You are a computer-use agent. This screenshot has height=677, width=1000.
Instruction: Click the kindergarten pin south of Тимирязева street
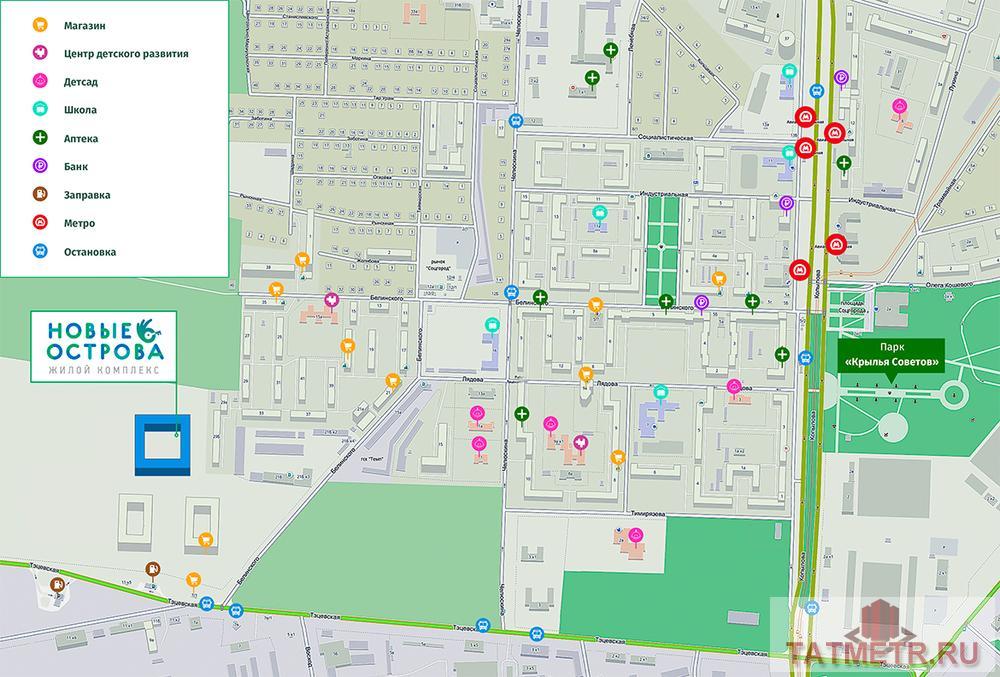636,537
